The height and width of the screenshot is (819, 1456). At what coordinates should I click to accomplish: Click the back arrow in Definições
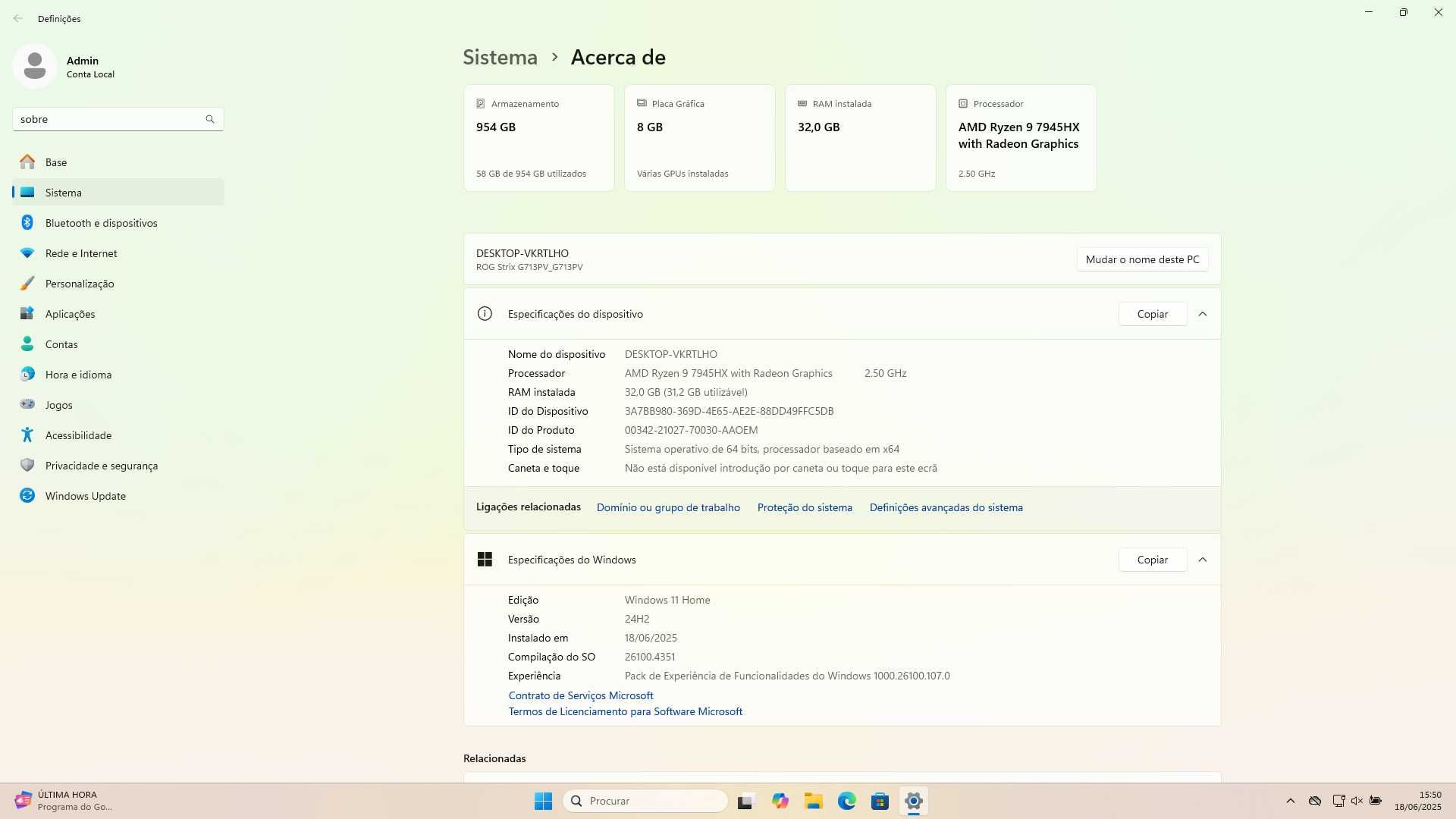[17, 18]
